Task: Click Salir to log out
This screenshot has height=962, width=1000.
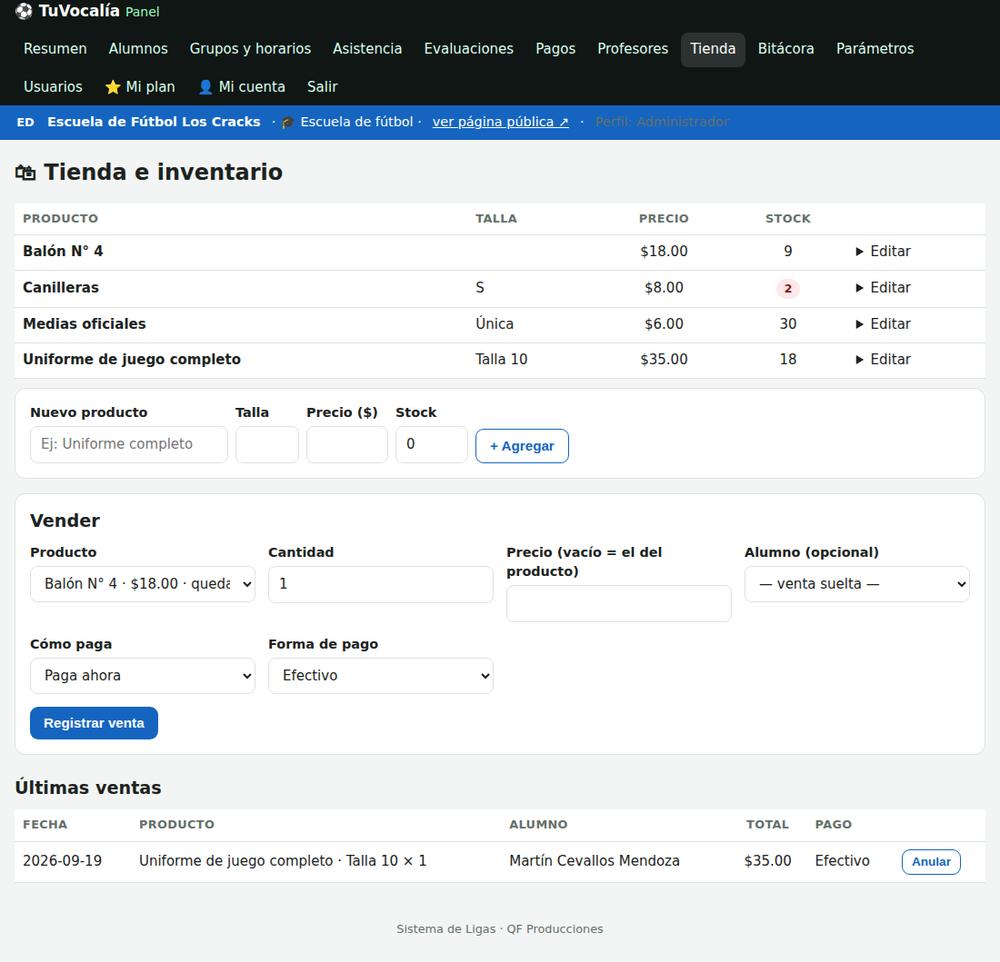Action: pyautogui.click(x=322, y=87)
